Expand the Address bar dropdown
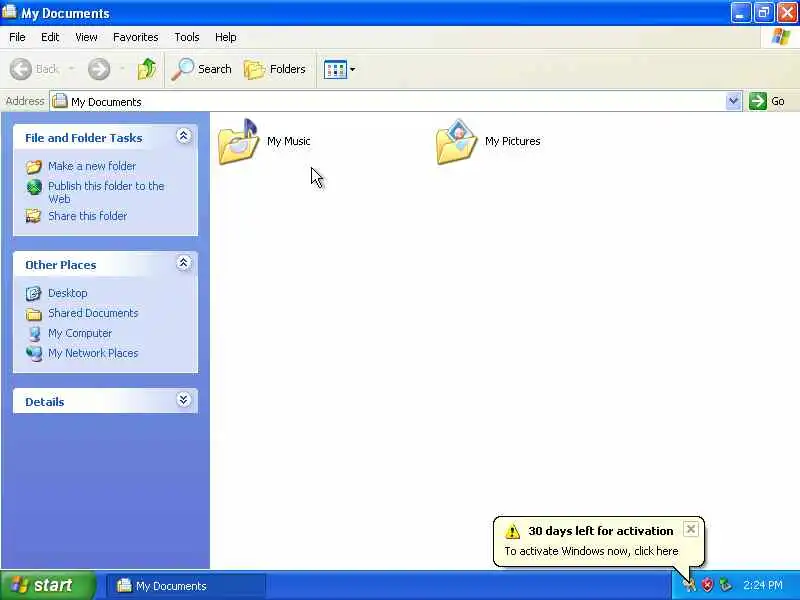 coord(734,101)
